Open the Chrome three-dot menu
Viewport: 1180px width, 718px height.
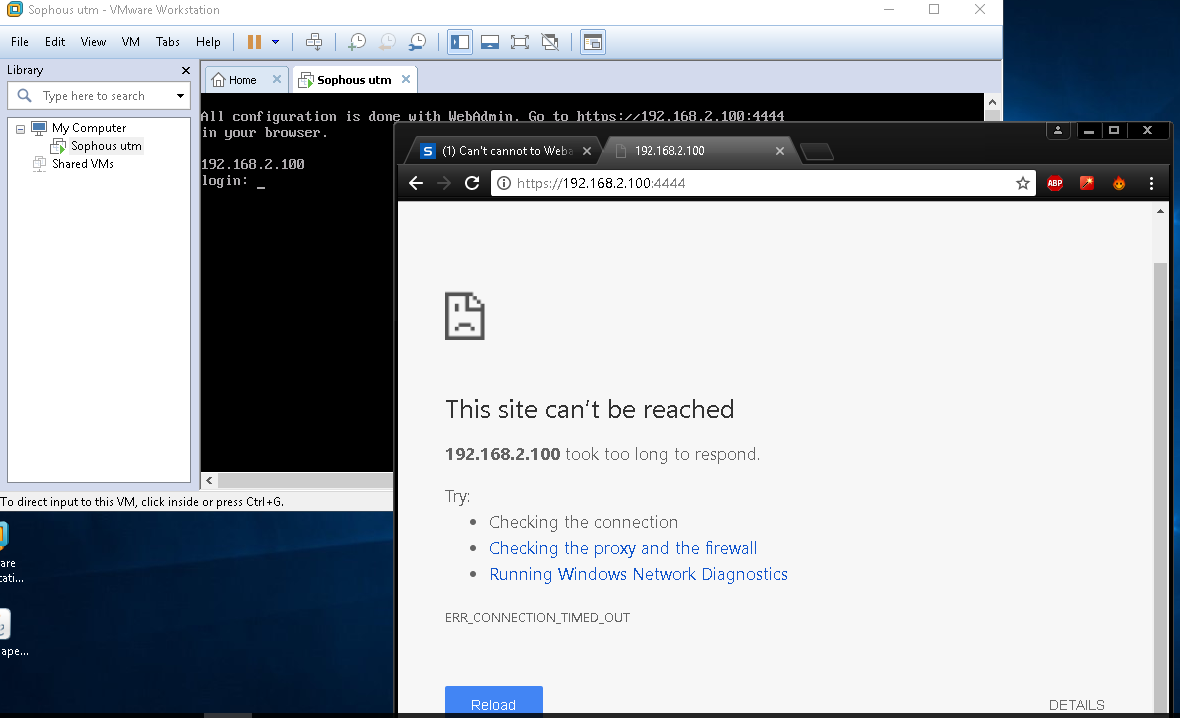click(1151, 183)
